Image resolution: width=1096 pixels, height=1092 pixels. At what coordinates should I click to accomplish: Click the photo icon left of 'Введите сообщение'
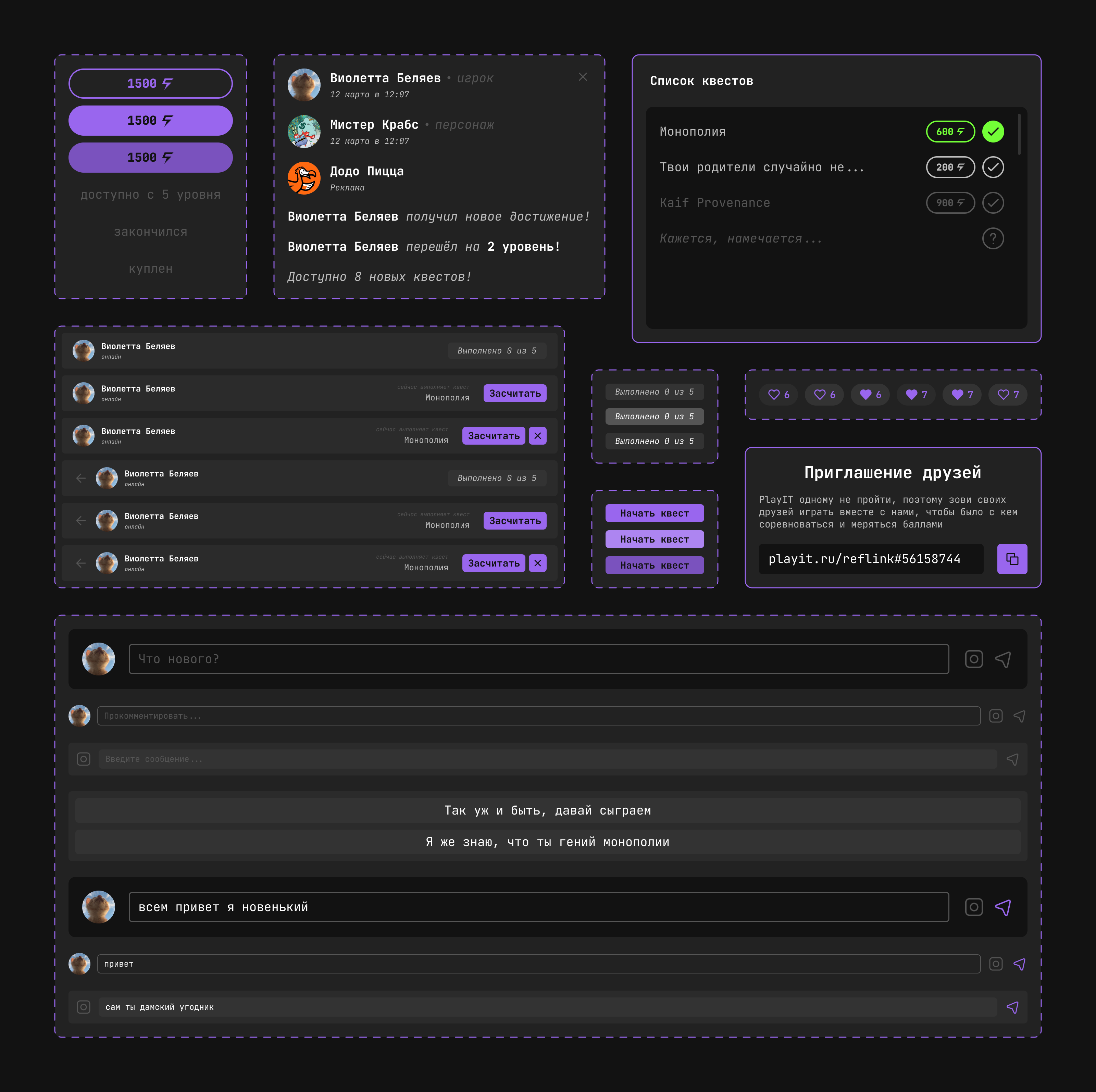tap(83, 759)
